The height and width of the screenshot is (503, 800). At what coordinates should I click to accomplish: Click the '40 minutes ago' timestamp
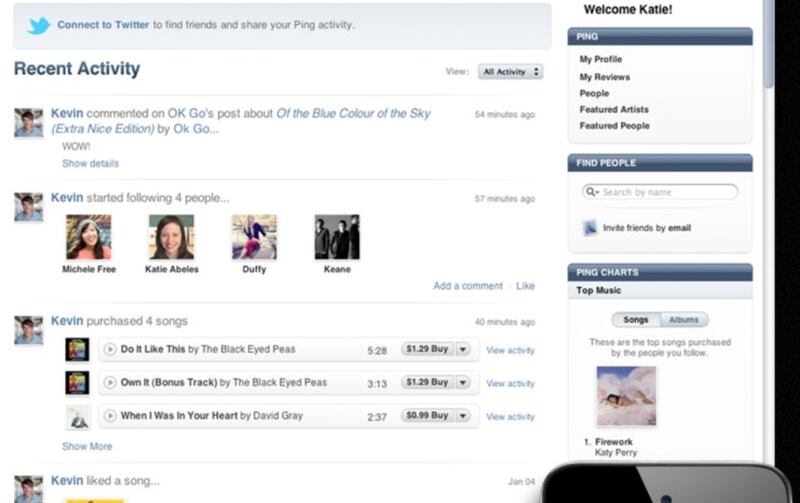click(505, 322)
